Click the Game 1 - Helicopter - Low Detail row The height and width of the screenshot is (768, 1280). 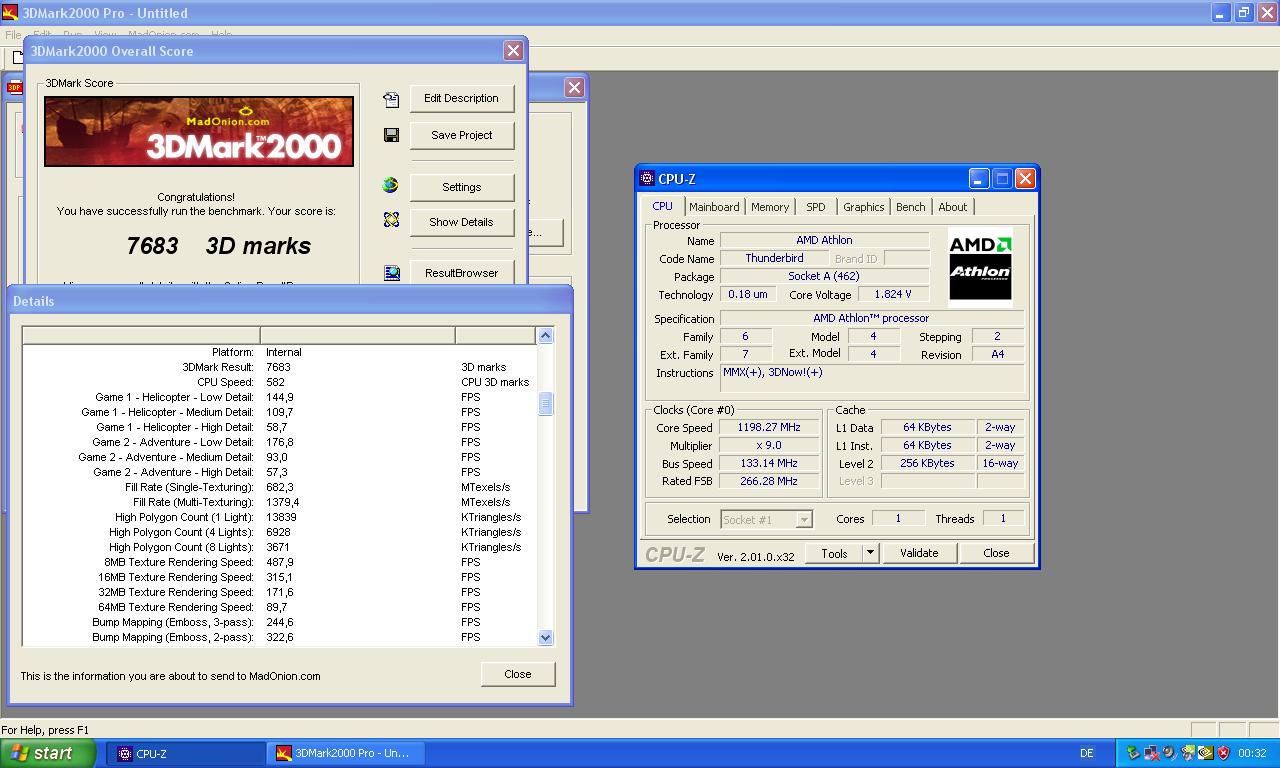click(x=279, y=397)
